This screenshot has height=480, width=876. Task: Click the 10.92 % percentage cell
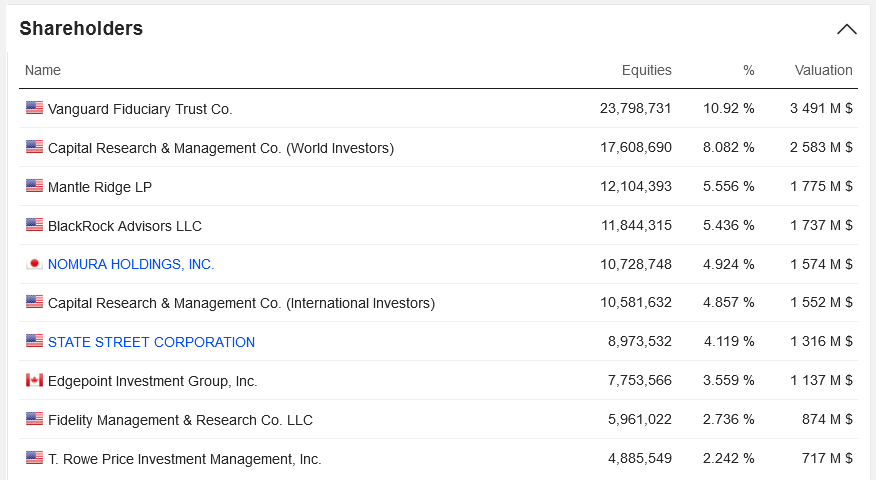click(729, 108)
